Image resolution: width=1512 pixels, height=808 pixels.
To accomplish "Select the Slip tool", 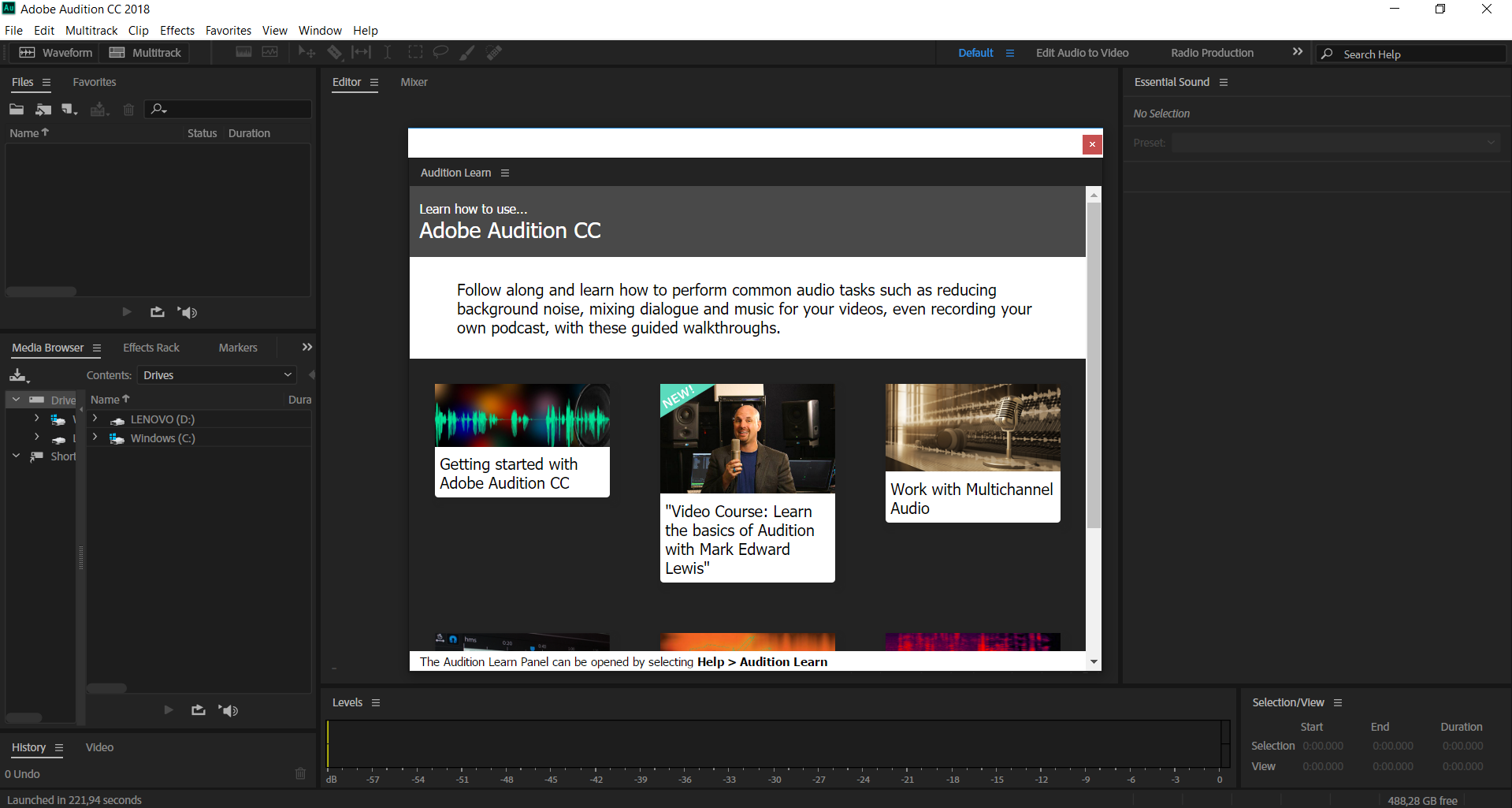I will (x=361, y=52).
